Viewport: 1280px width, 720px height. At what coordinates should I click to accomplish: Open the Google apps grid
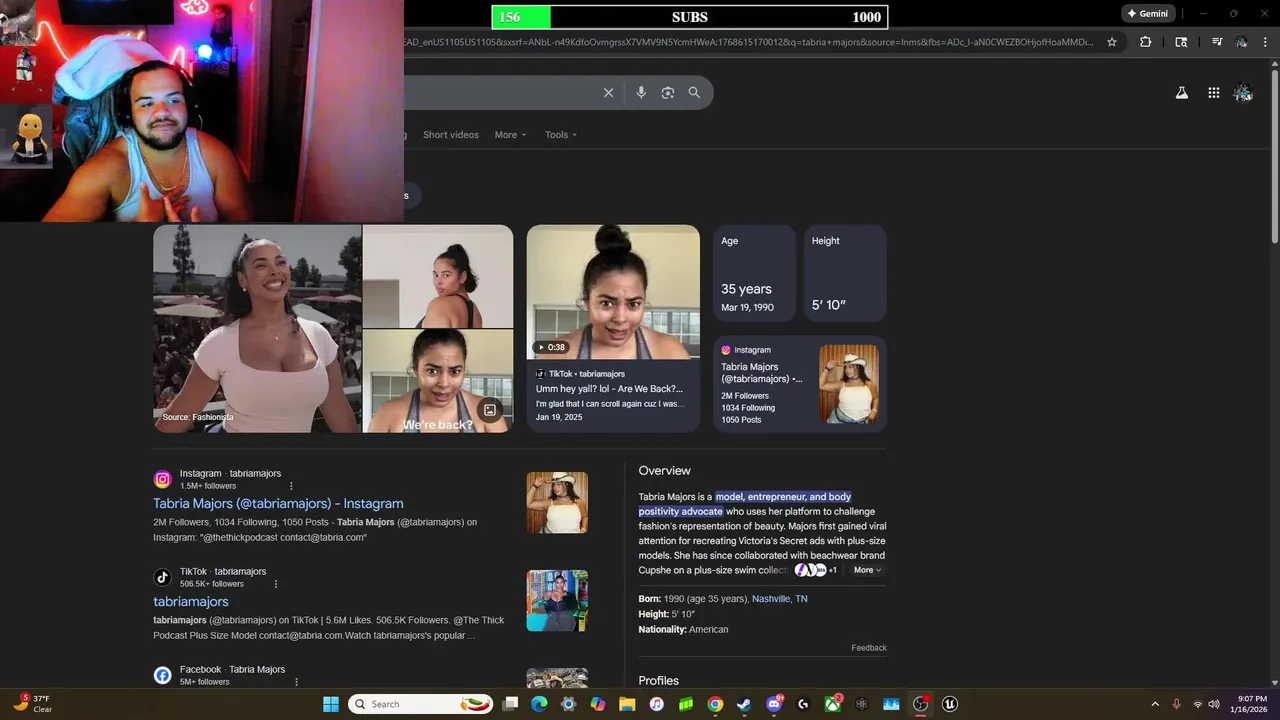click(1213, 93)
